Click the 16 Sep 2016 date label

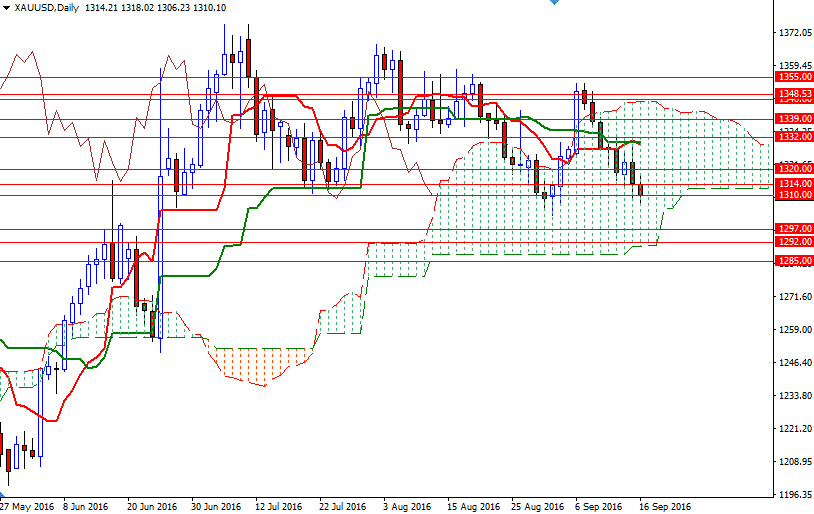coord(664,506)
